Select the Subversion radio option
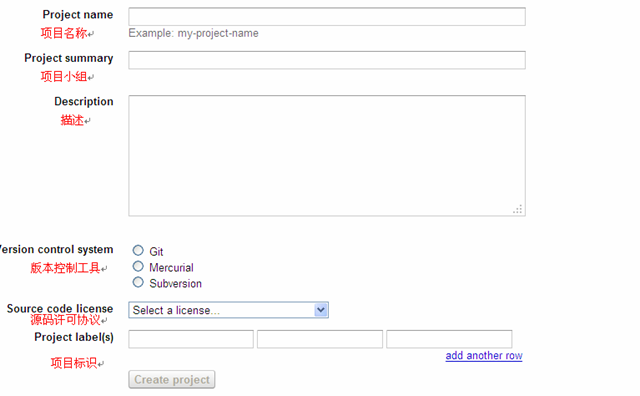The image size is (640, 396). [138, 283]
